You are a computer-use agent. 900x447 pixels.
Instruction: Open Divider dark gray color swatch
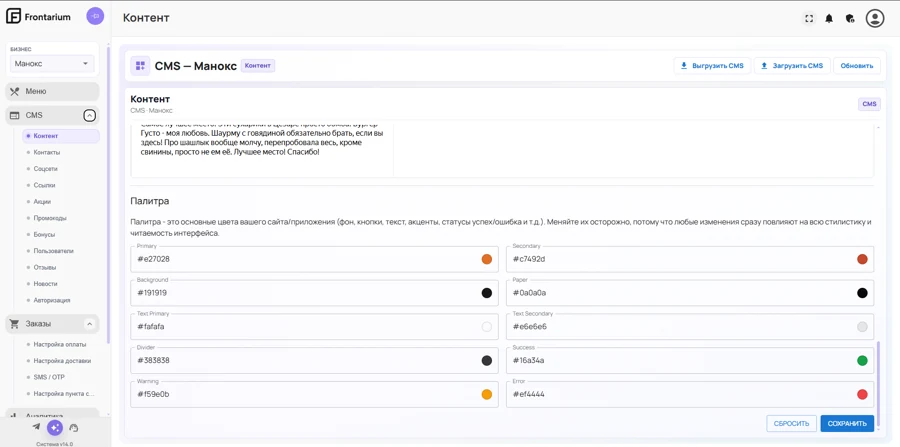(487, 361)
